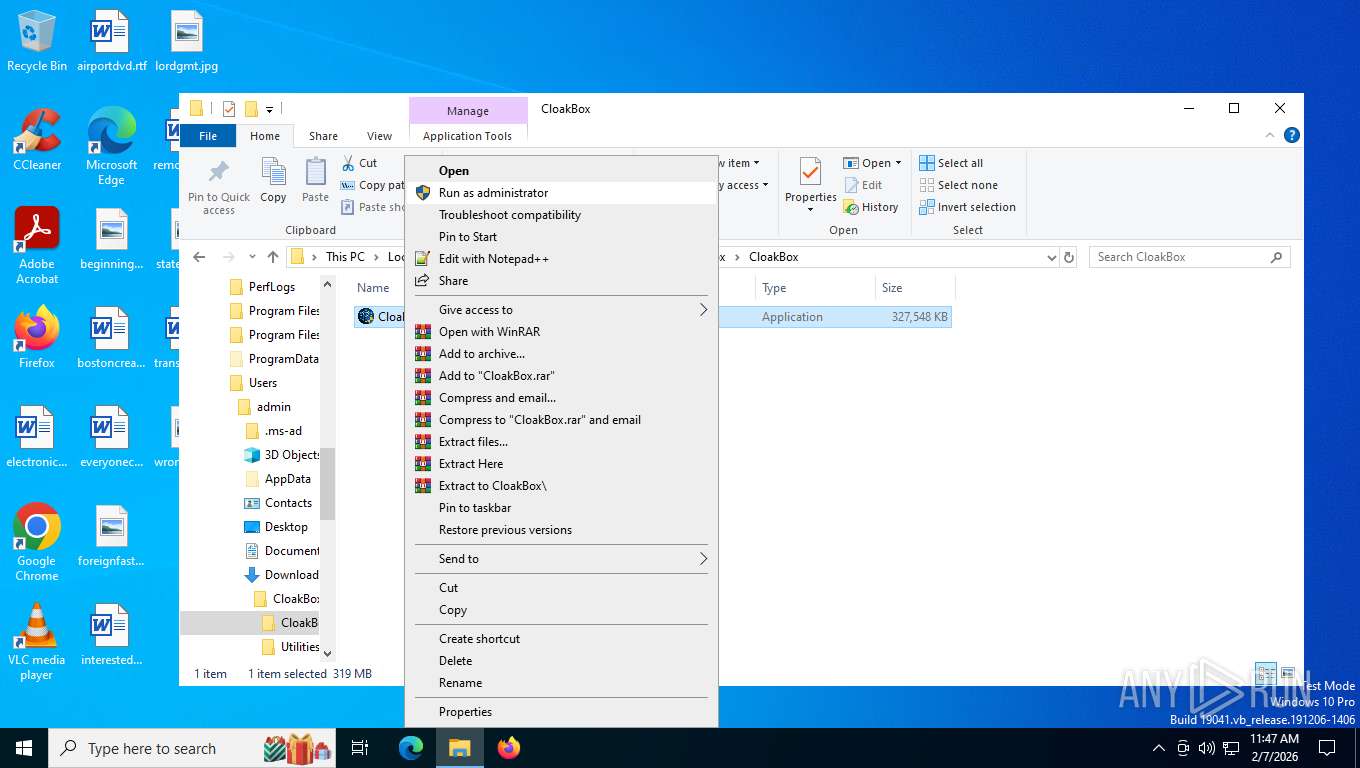The image size is (1360, 768).
Task: Open Recycle Bin on desktop
Action: point(37,41)
